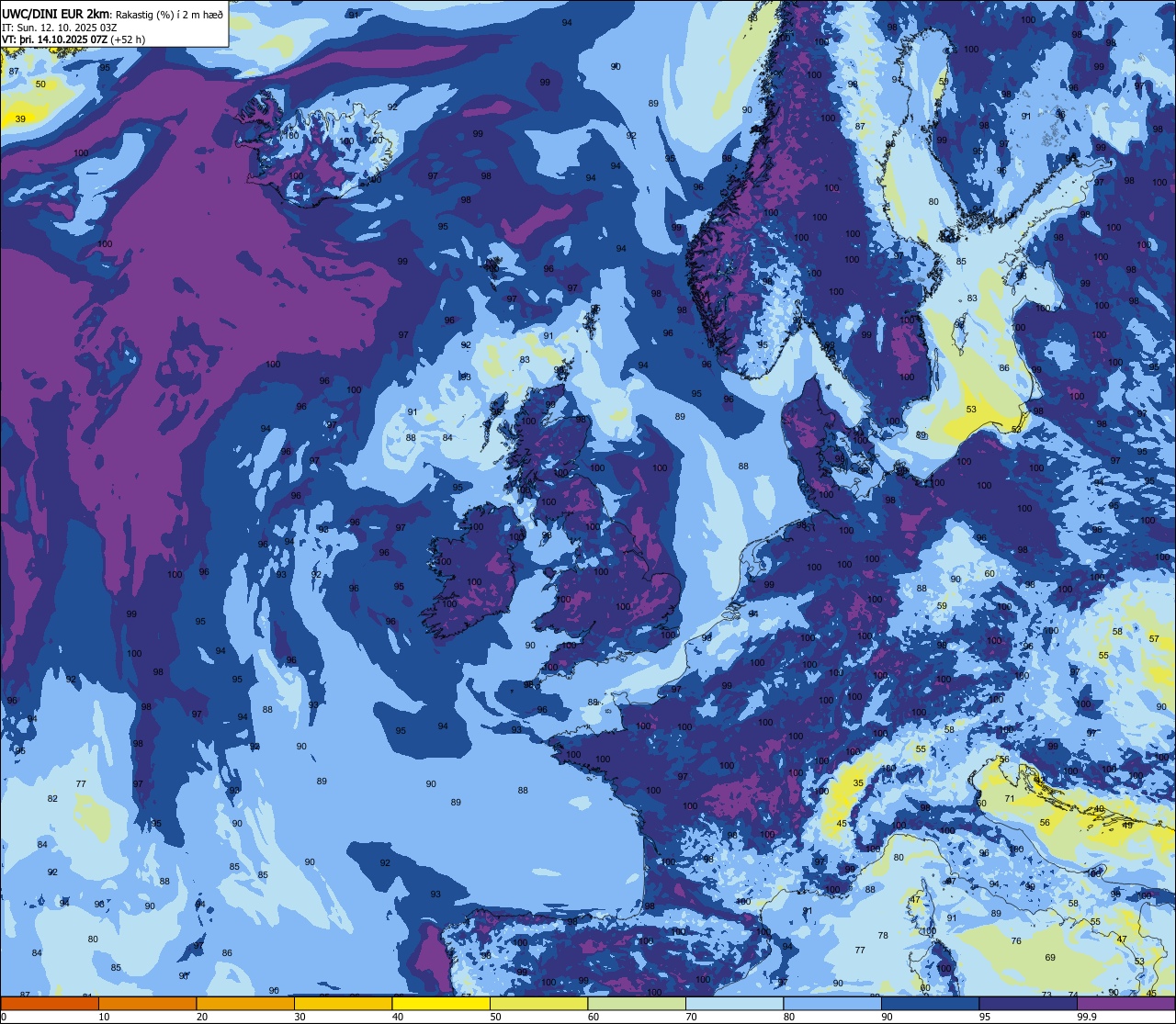Click the humidity value '76' on the map

click(x=1016, y=941)
